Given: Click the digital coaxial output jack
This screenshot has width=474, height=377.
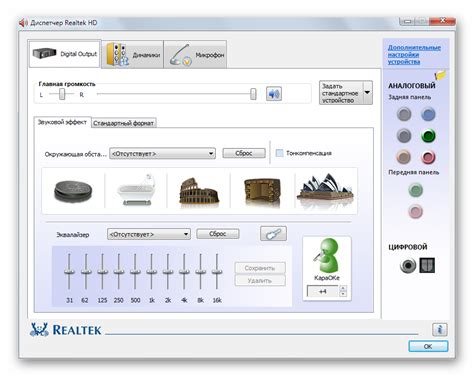Looking at the screenshot, I should pyautogui.click(x=408, y=265).
